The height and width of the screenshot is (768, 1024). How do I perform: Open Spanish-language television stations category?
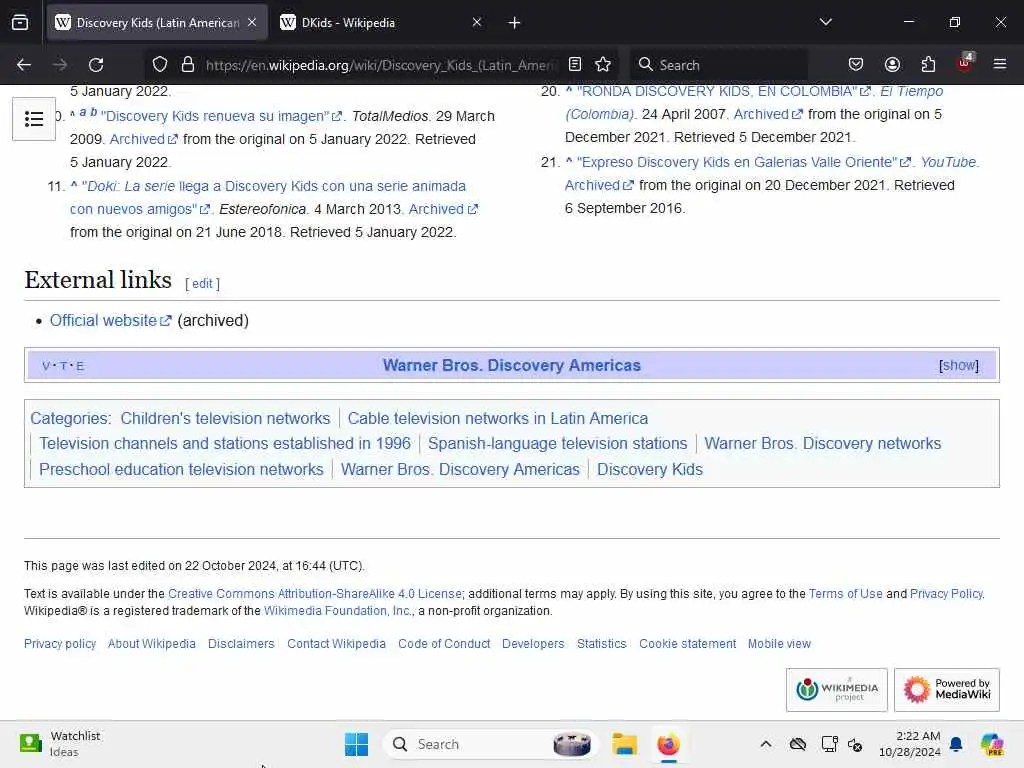[558, 443]
